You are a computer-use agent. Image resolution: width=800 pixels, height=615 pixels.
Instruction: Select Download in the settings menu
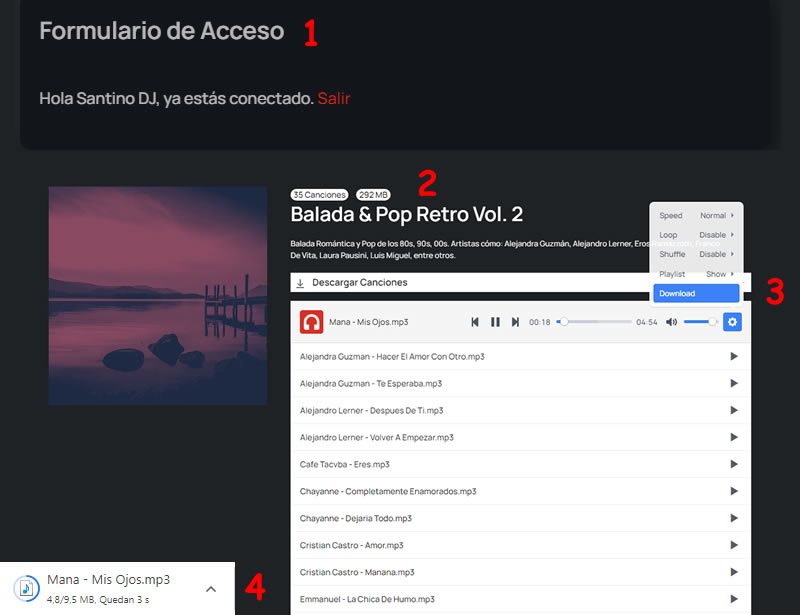coord(696,293)
